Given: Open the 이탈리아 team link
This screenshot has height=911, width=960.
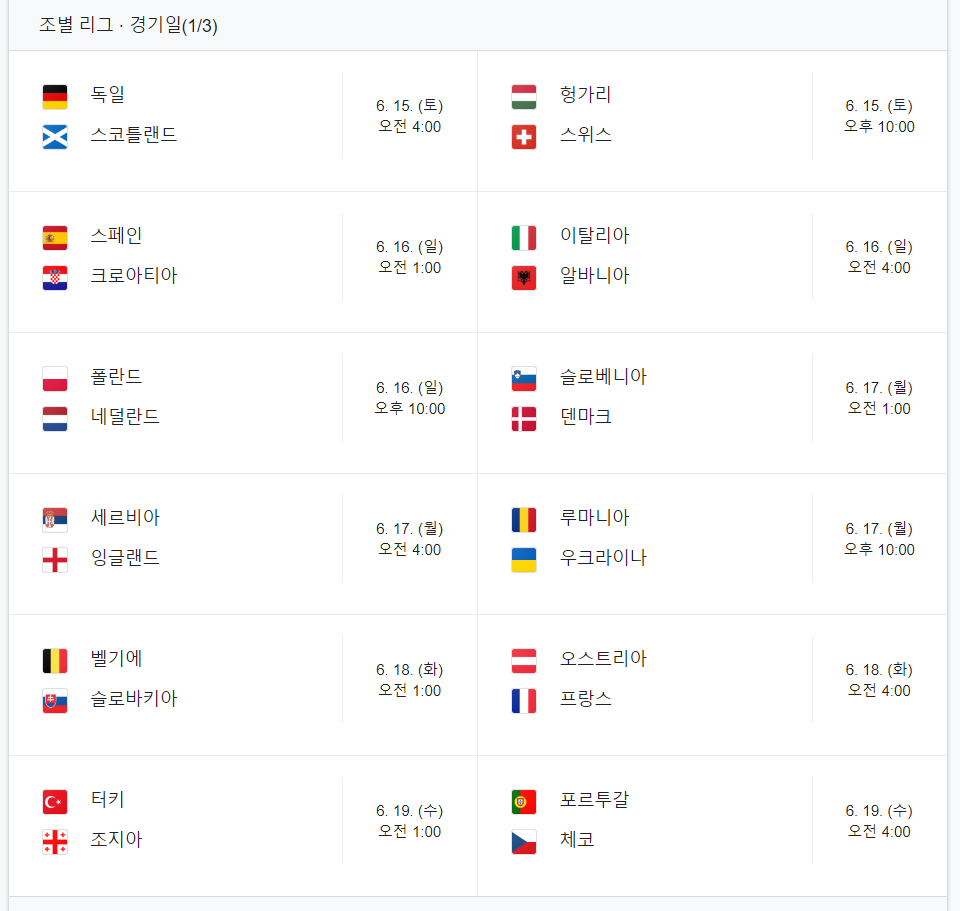Looking at the screenshot, I should (594, 235).
